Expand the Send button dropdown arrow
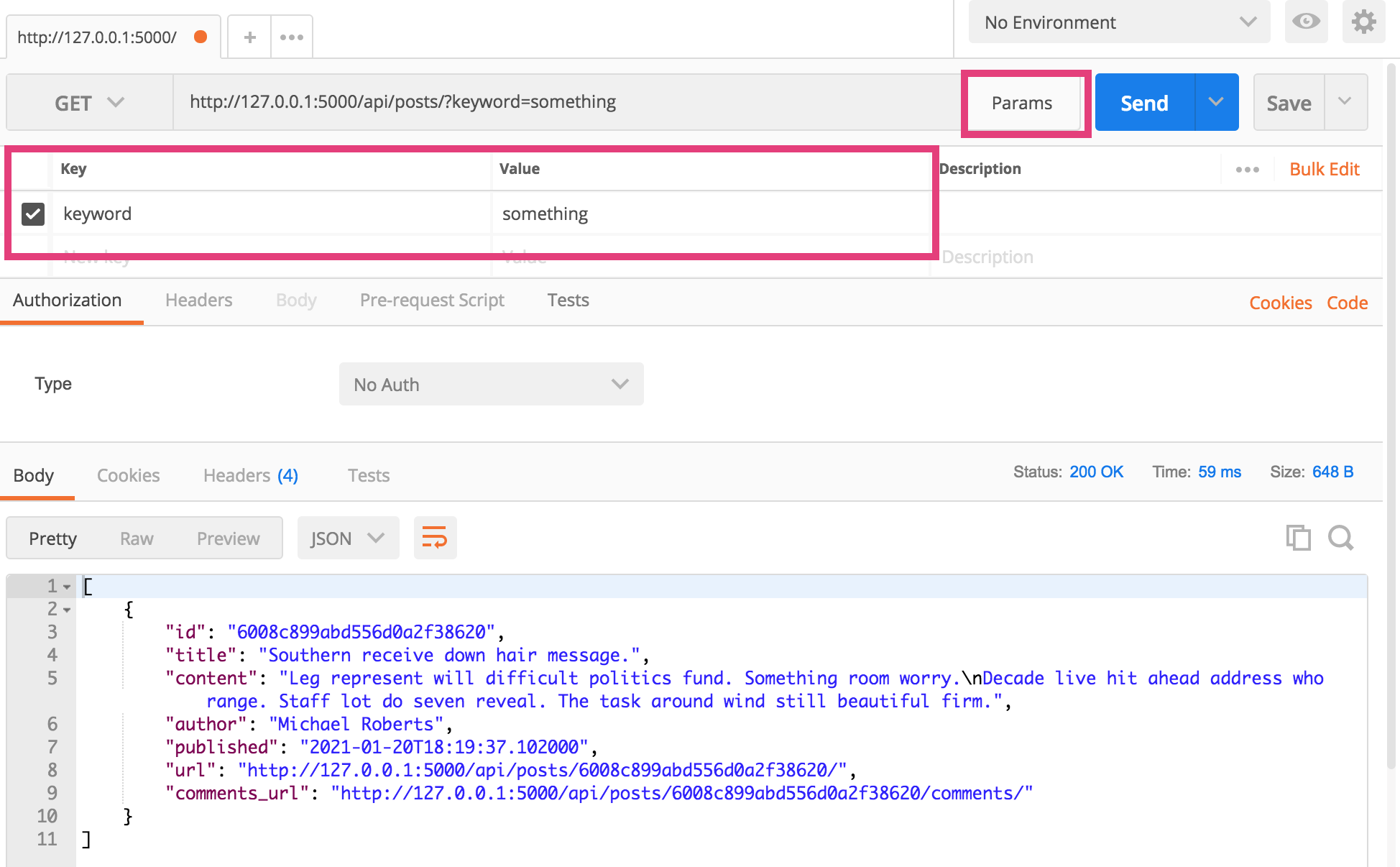Viewport: 1400px width, 867px height. [x=1216, y=102]
